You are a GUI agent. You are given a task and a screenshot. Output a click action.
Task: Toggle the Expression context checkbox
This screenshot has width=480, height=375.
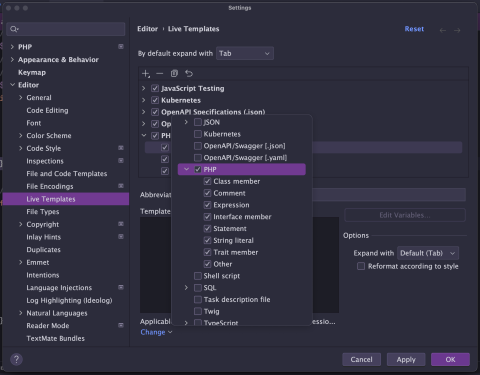(x=207, y=205)
